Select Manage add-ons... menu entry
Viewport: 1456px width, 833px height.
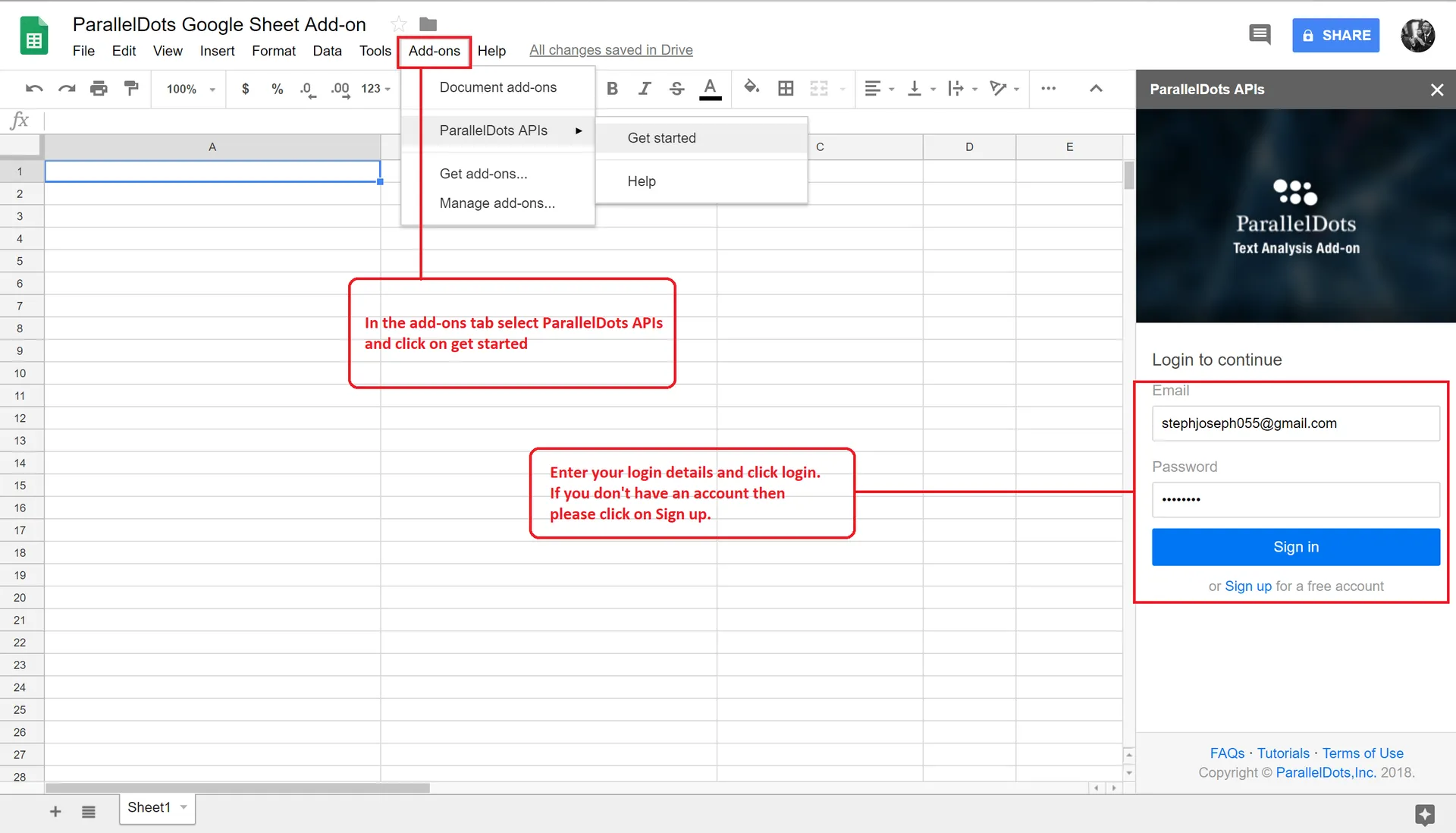(x=497, y=203)
